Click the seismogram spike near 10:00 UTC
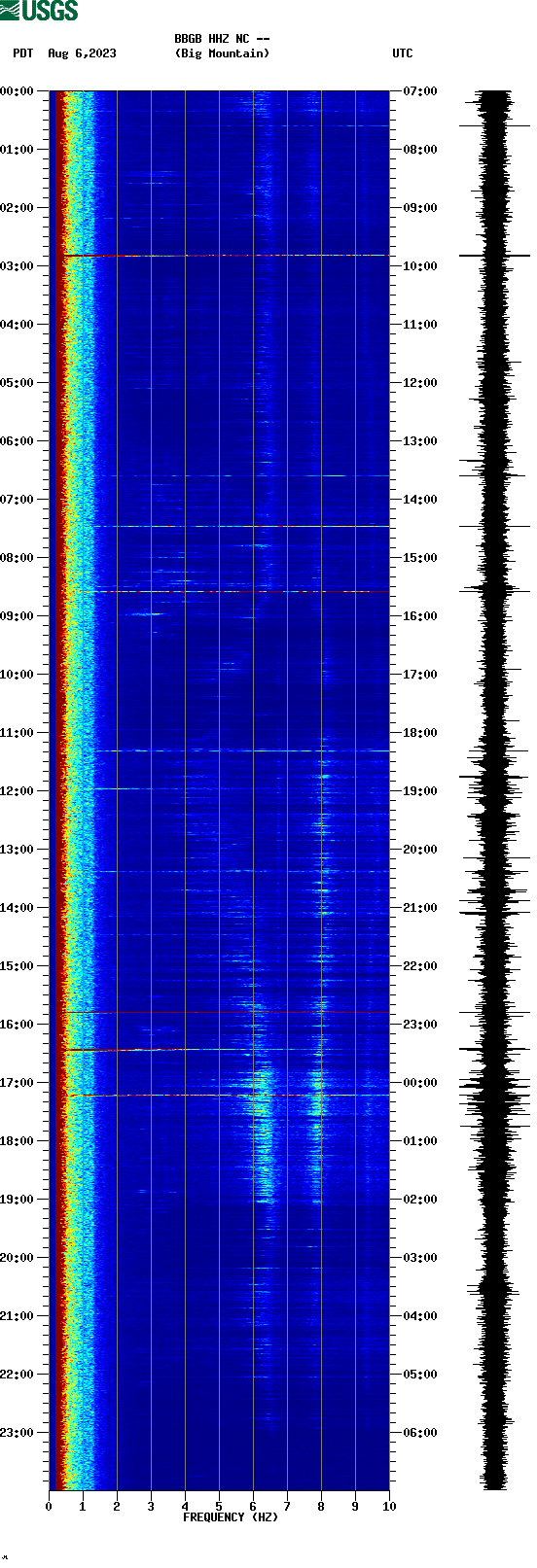The image size is (537, 1568). tap(494, 256)
